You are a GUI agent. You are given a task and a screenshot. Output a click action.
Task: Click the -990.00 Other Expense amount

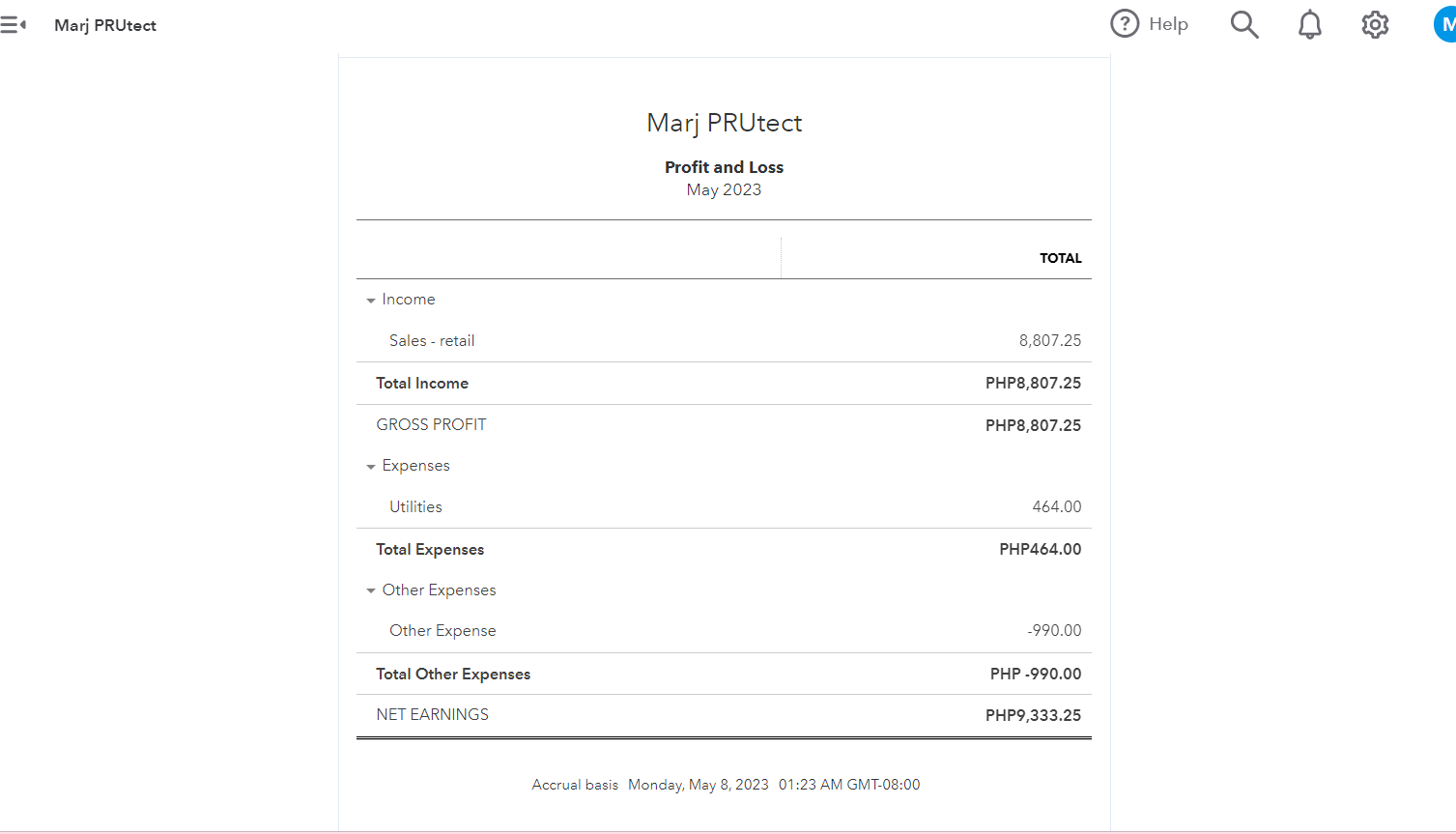1054,631
